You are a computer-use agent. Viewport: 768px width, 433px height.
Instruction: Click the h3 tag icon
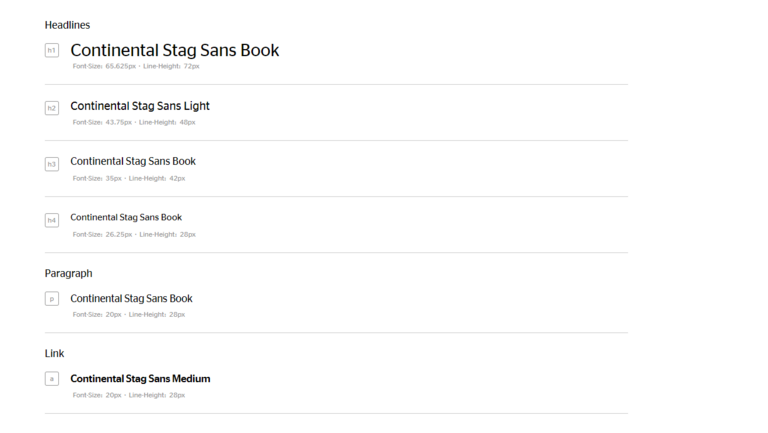click(x=52, y=163)
